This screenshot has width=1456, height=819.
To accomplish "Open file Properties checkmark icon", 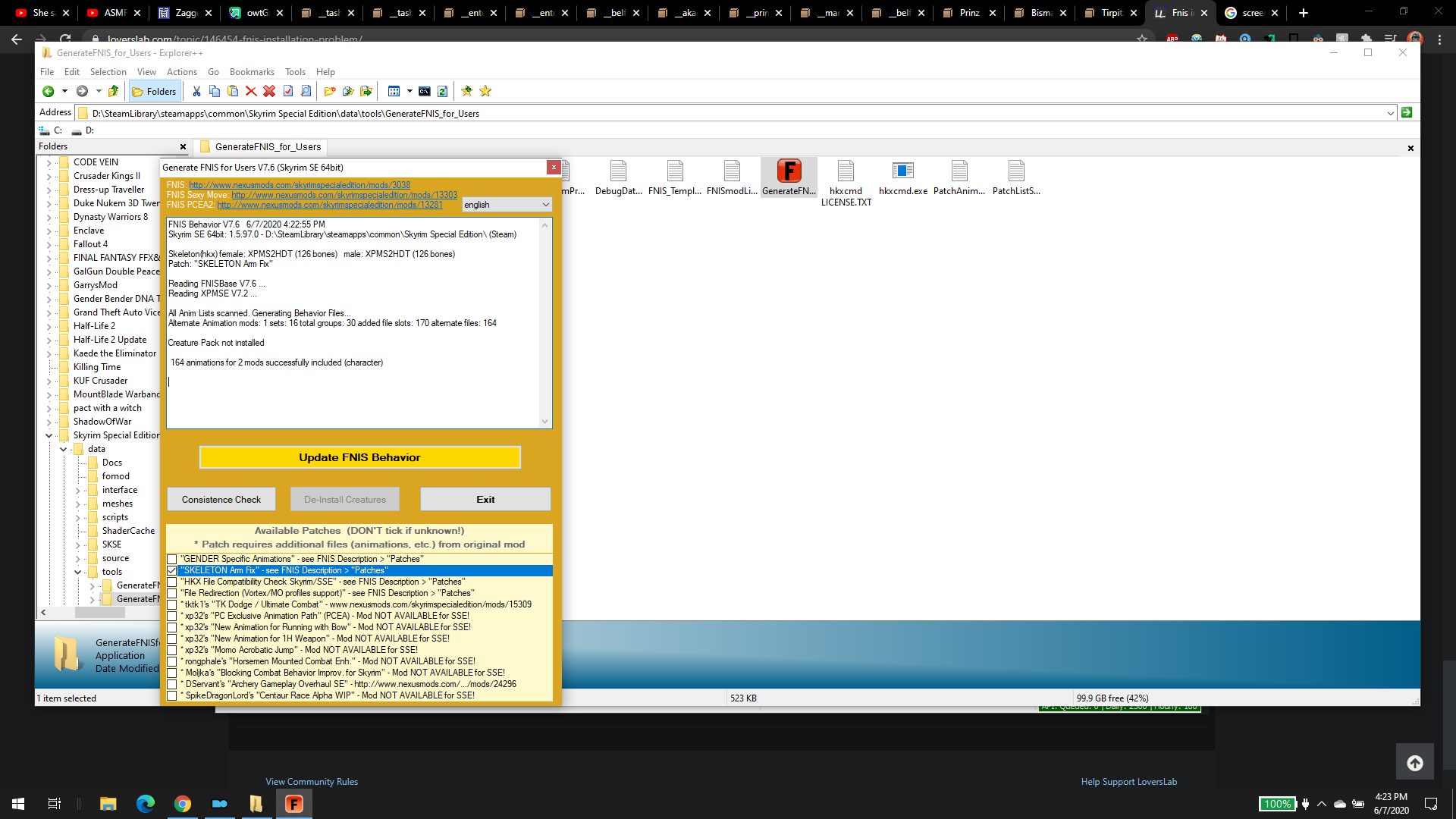I will tap(288, 92).
